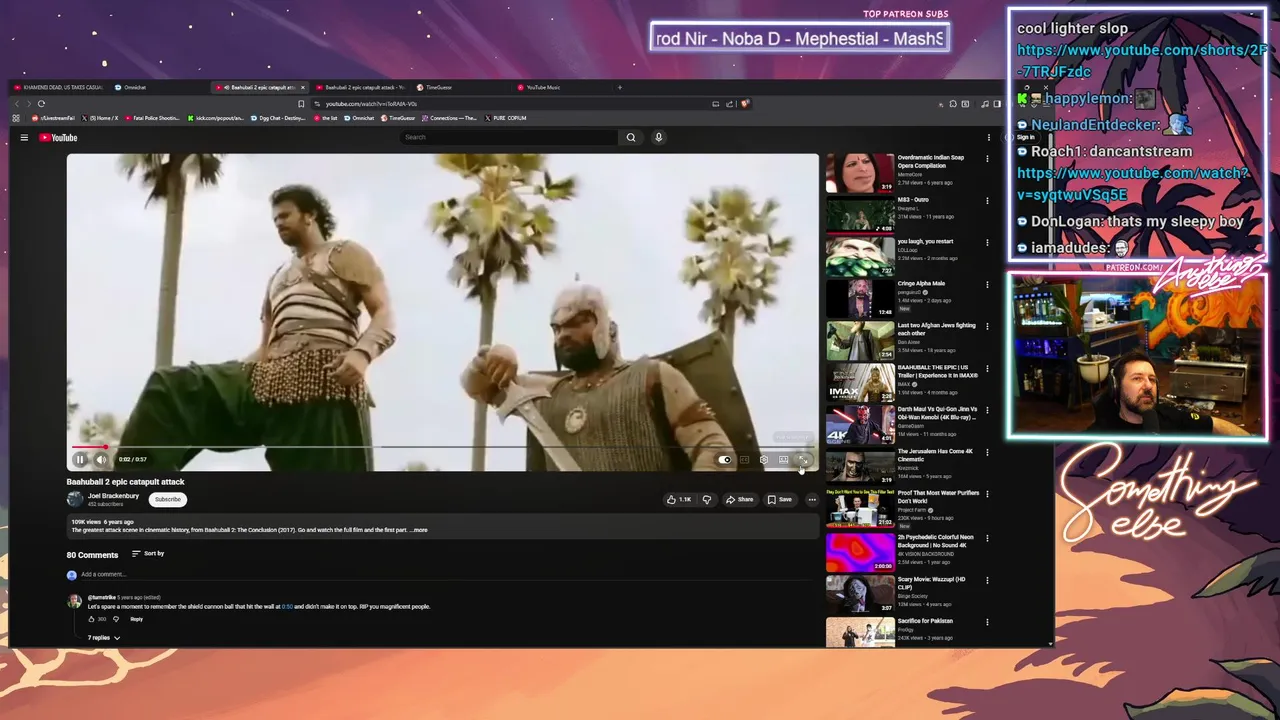Dislike the video with thumbs down

[x=707, y=499]
